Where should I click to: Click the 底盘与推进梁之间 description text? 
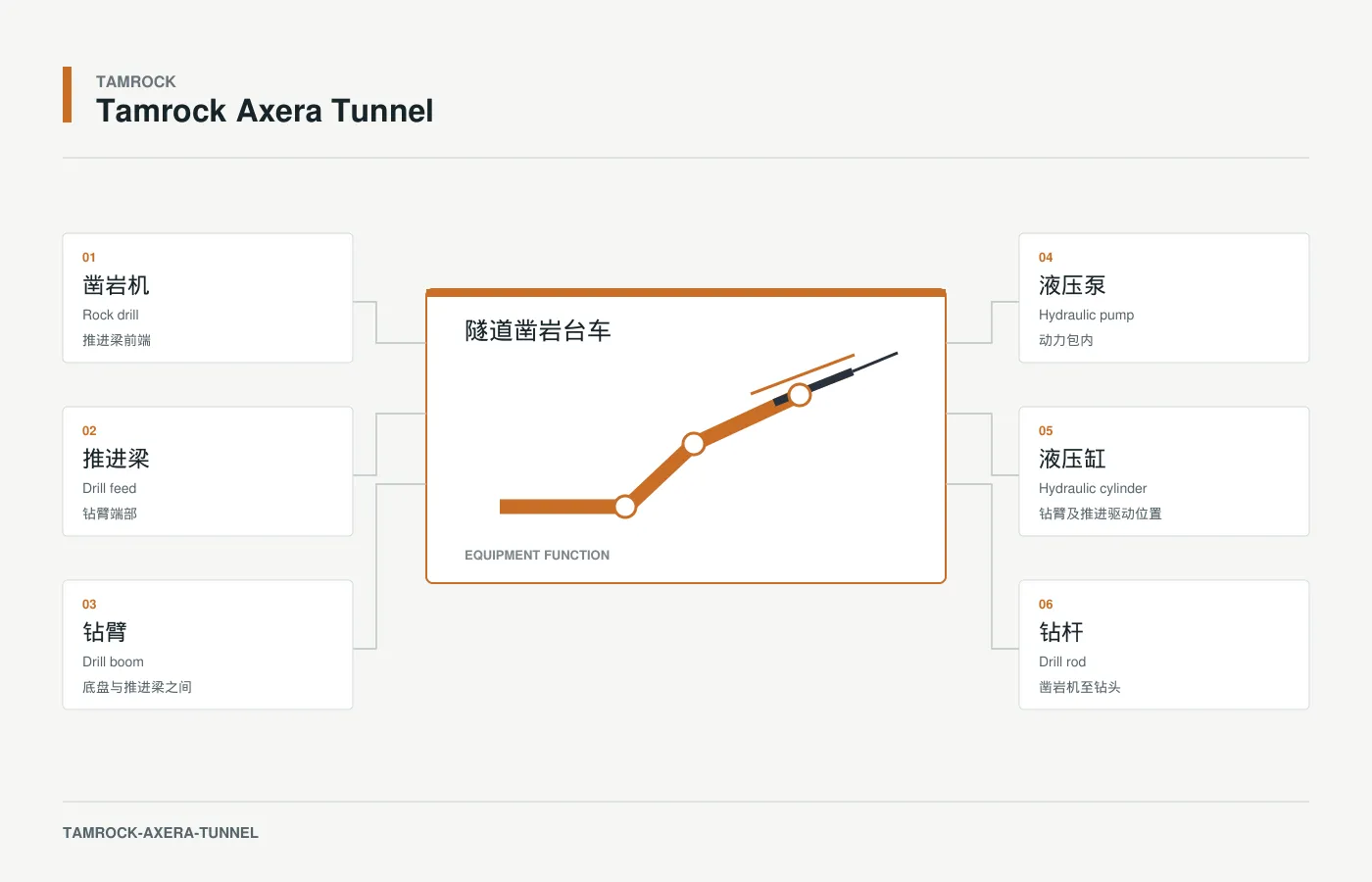click(137, 687)
